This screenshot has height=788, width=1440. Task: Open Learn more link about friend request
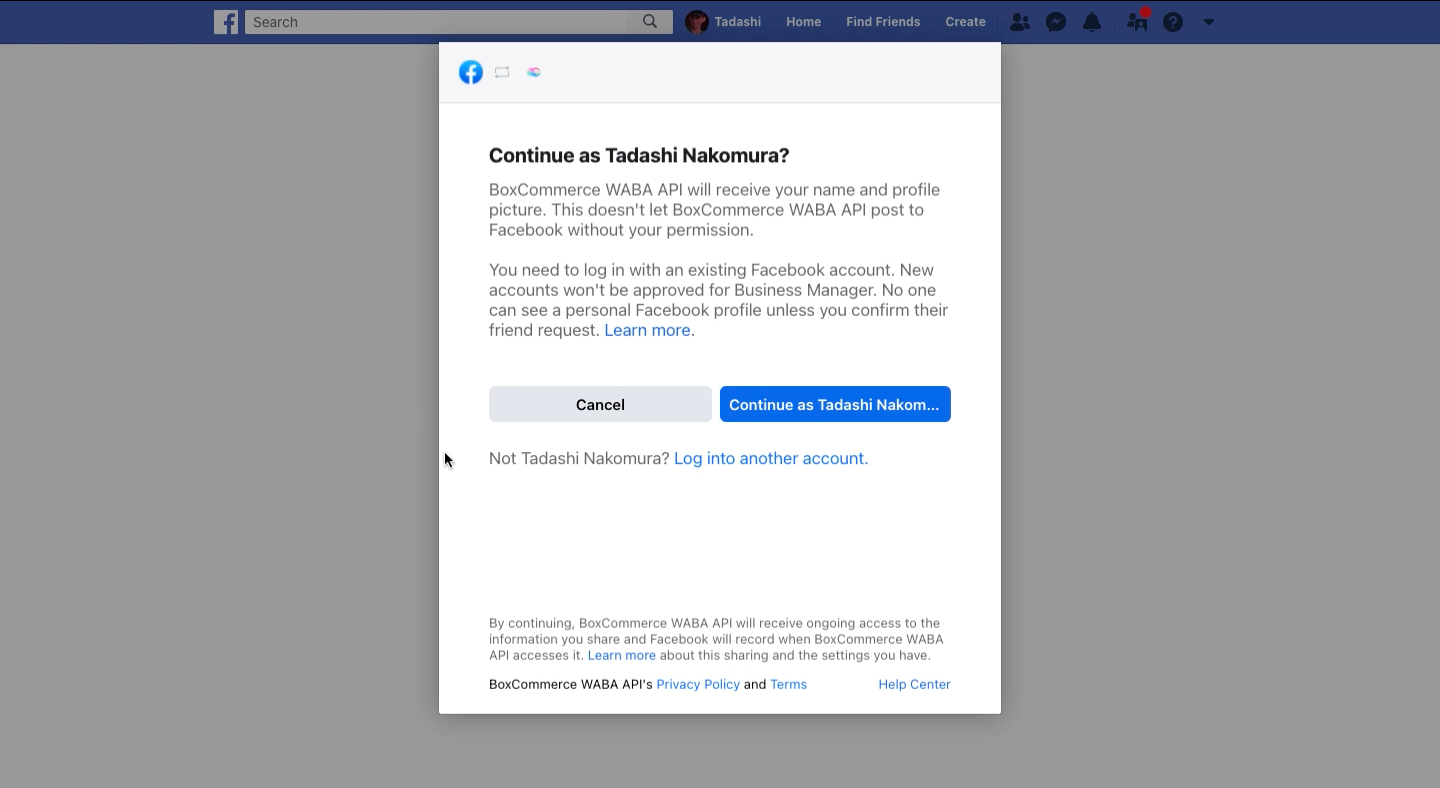647,330
